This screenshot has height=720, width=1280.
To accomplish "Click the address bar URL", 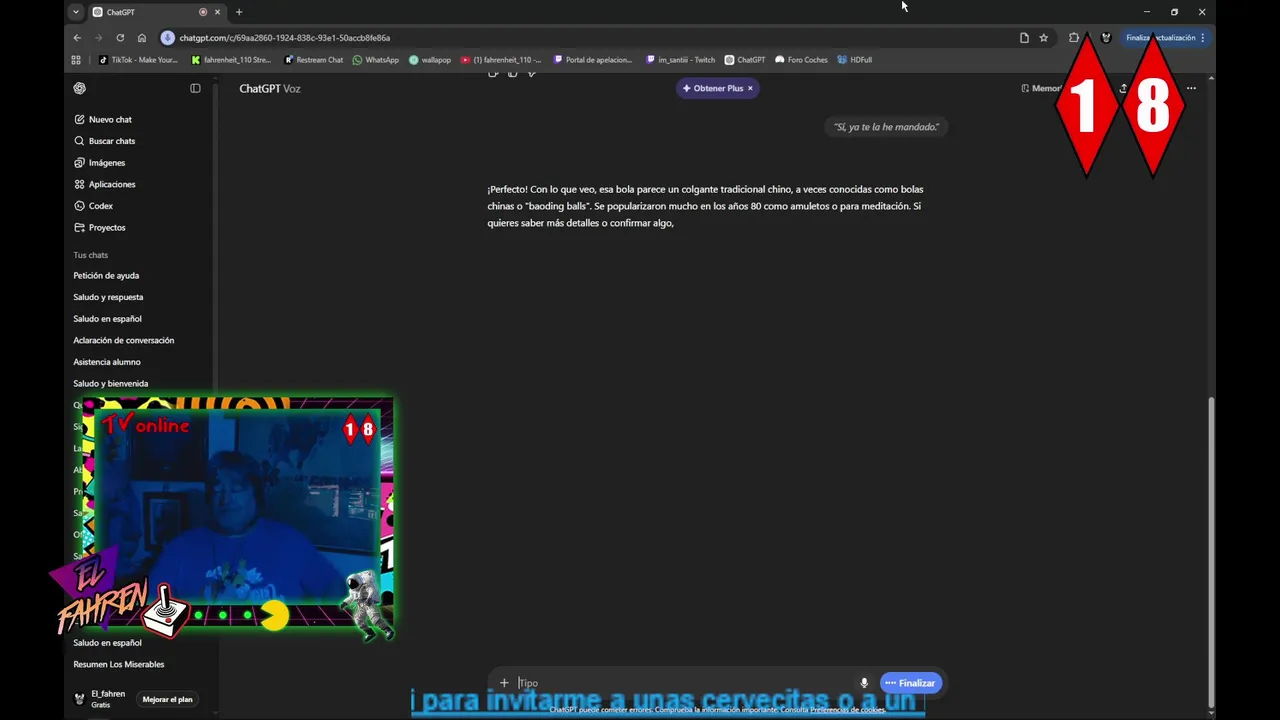I will (x=285, y=38).
